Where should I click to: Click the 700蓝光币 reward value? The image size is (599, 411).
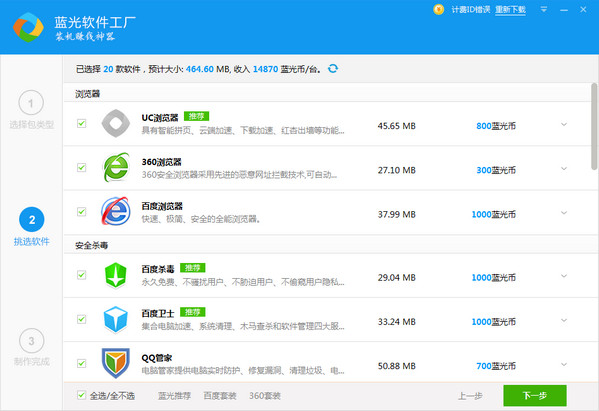496,366
